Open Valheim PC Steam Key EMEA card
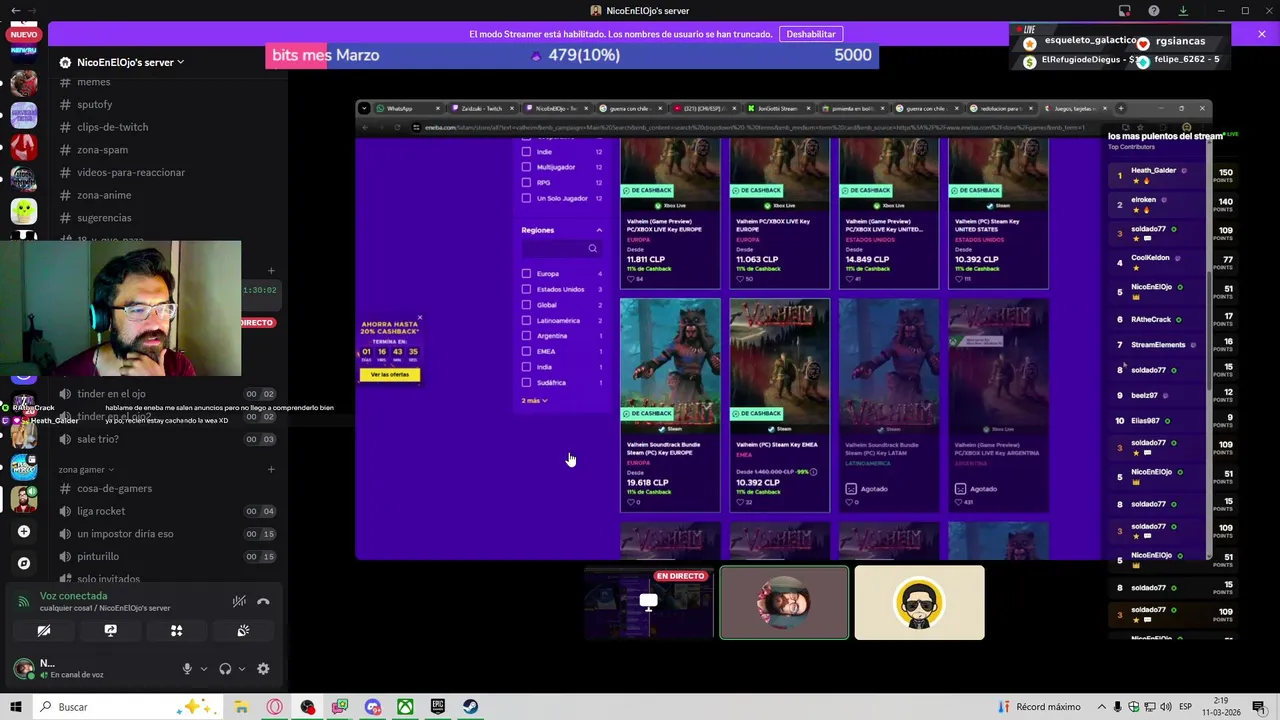The width and height of the screenshot is (1280, 720). 780,405
